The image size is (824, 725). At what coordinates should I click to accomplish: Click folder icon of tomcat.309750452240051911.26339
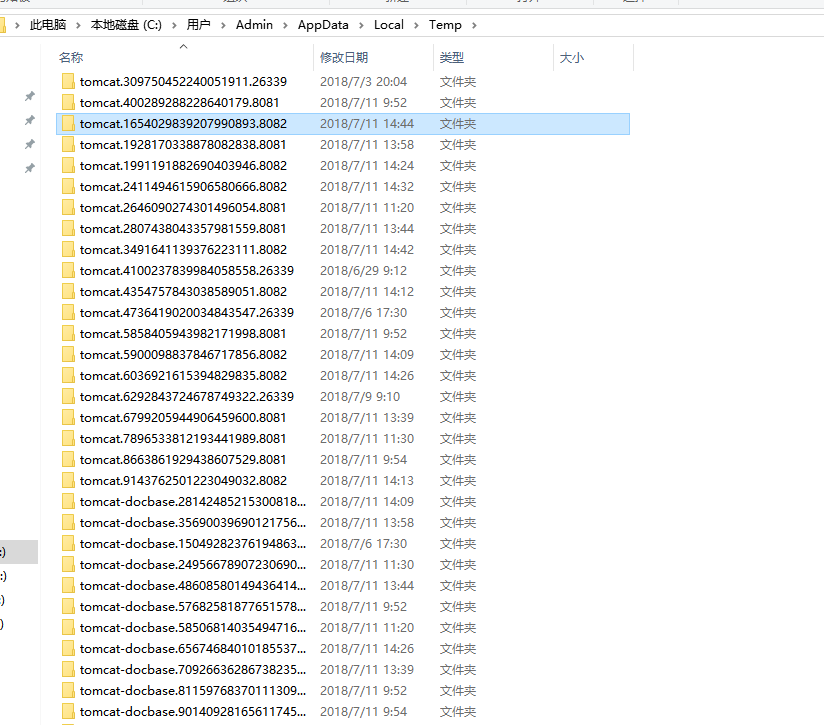point(68,81)
